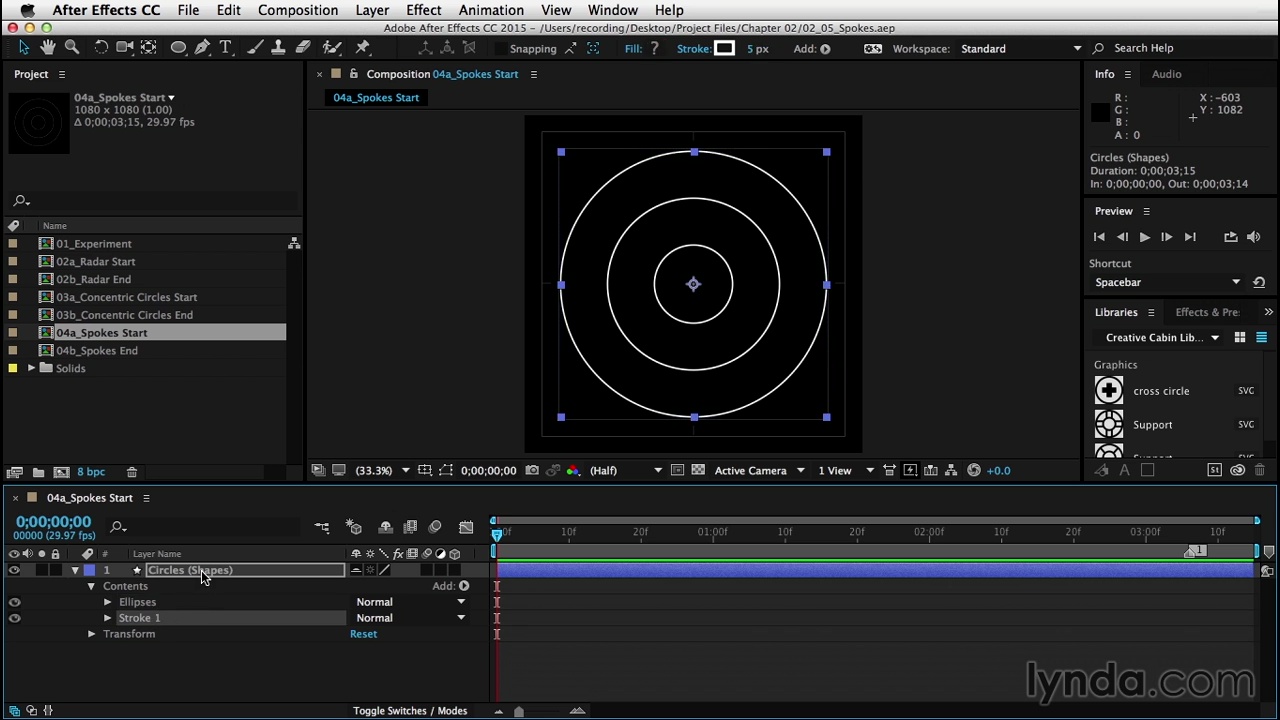Select the Ellipse shape tool

pyautogui.click(x=178, y=48)
